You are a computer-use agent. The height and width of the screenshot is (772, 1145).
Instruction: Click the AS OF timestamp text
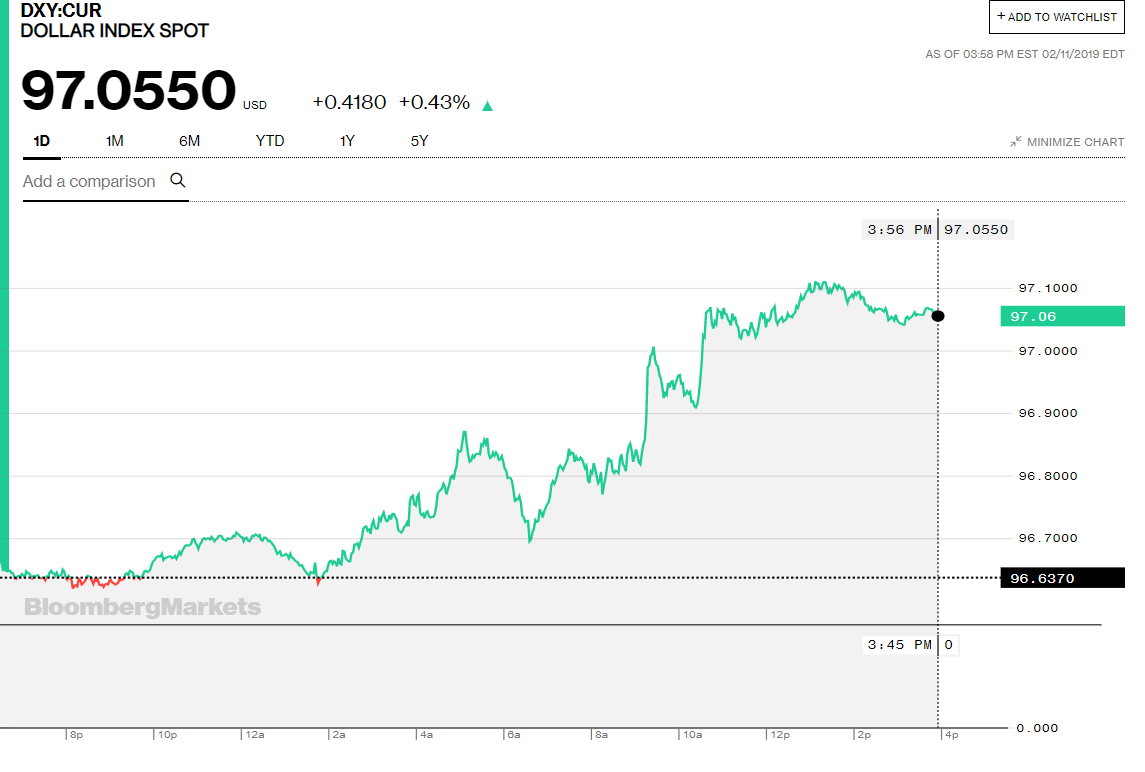pyautogui.click(x=1025, y=54)
